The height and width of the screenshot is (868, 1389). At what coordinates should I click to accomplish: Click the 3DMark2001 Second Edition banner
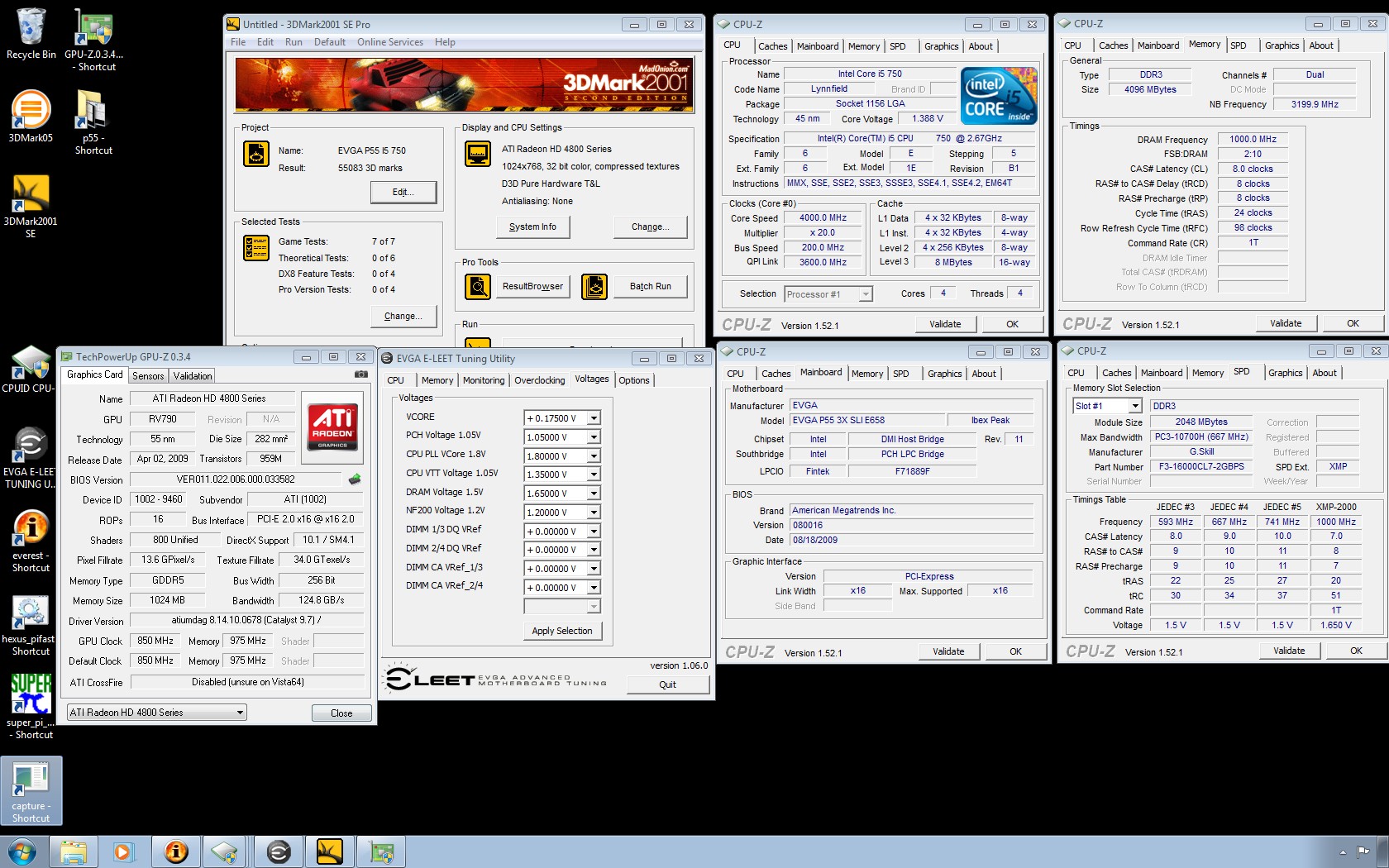[464, 84]
